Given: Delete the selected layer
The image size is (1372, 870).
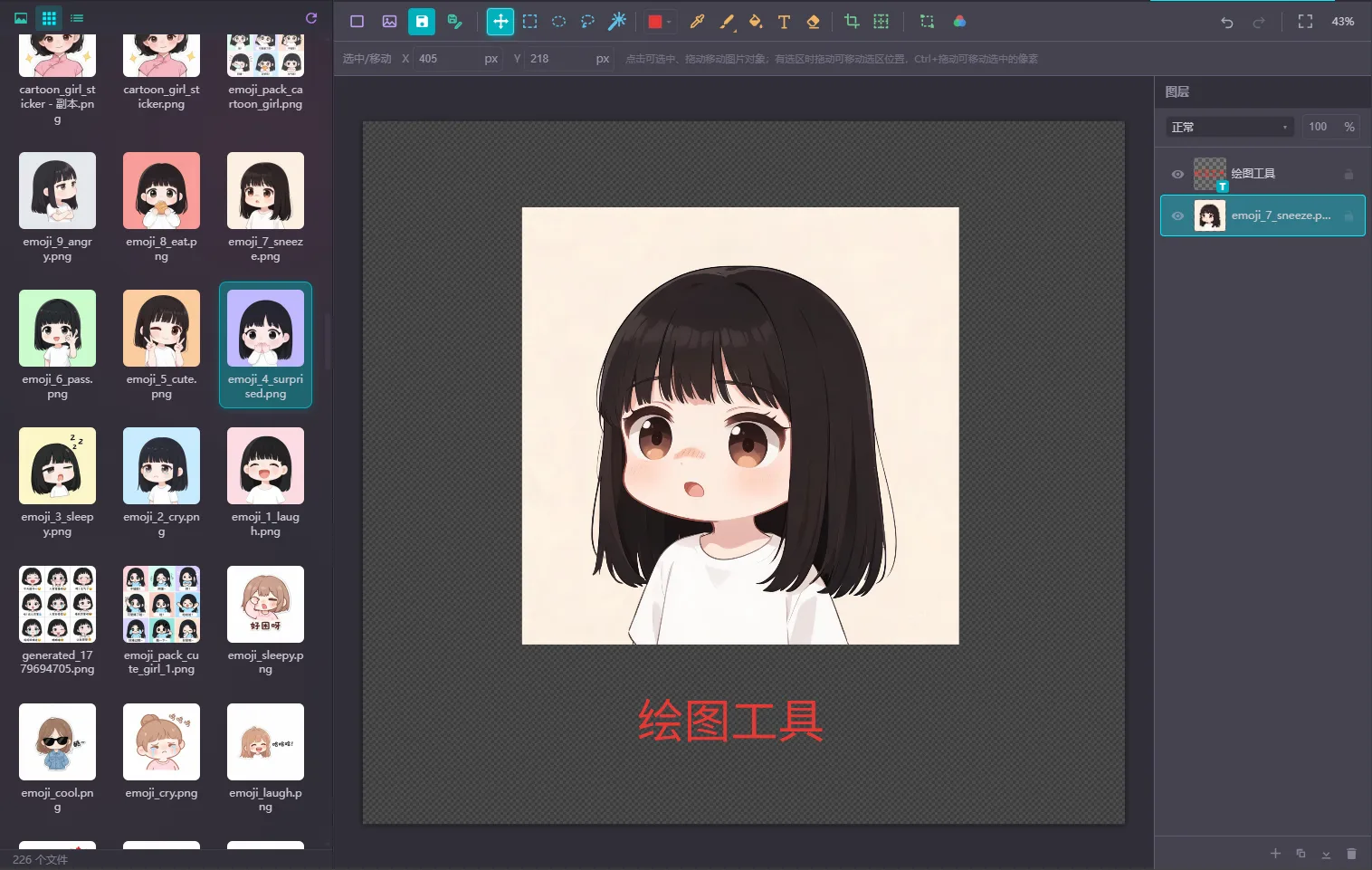Looking at the screenshot, I should (1351, 854).
